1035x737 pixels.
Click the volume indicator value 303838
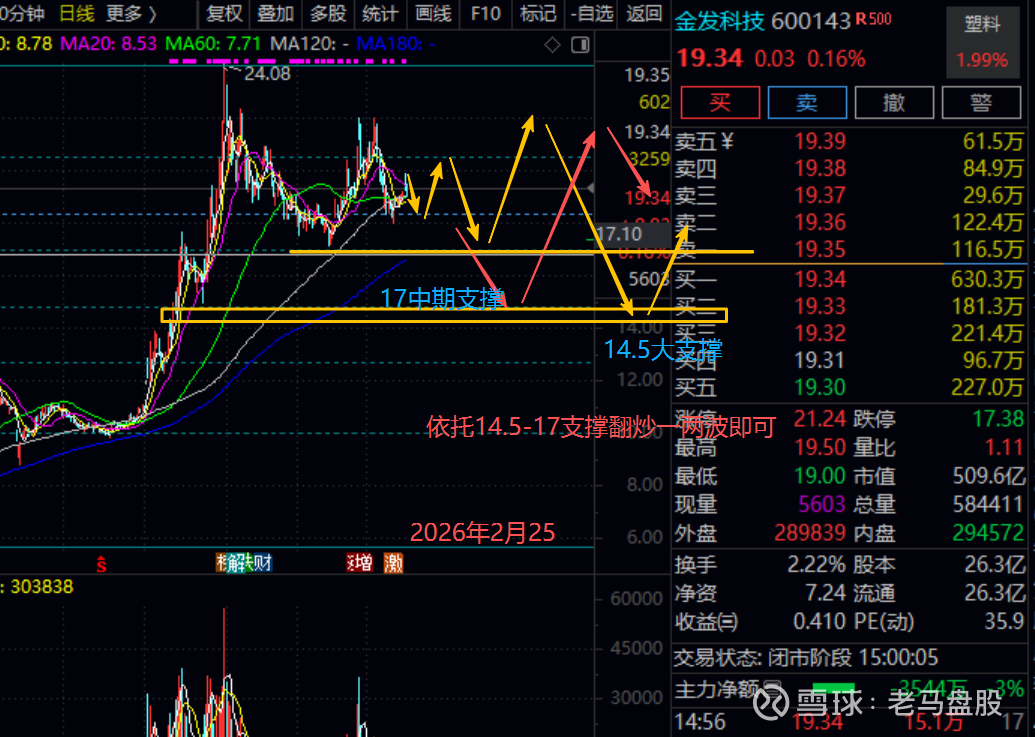pos(41,587)
